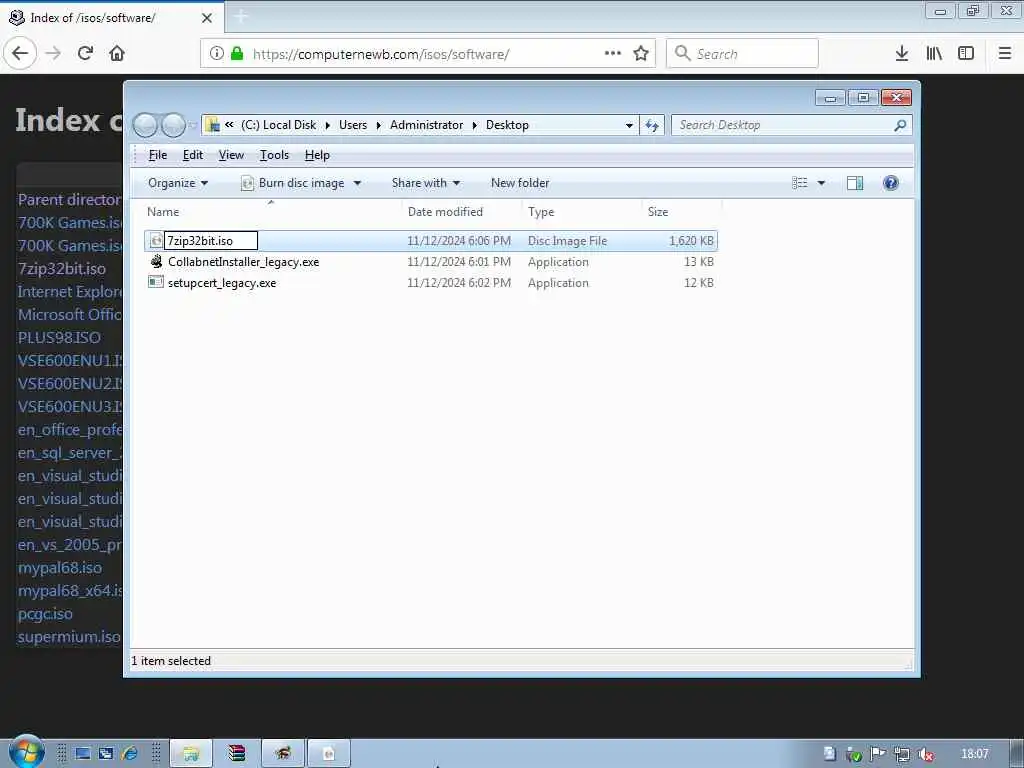Image resolution: width=1024 pixels, height=768 pixels.
Task: Open the Organize dropdown
Action: click(x=178, y=183)
